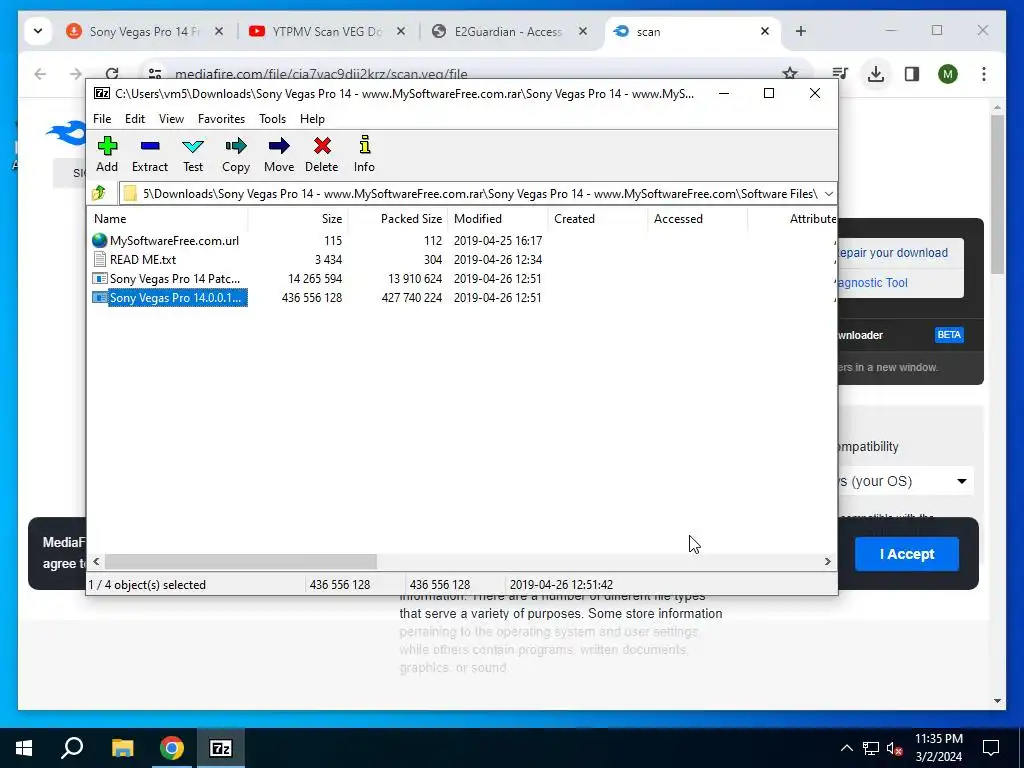Image resolution: width=1024 pixels, height=768 pixels.
Task: Click the muted volume tray icon
Action: pyautogui.click(x=894, y=748)
